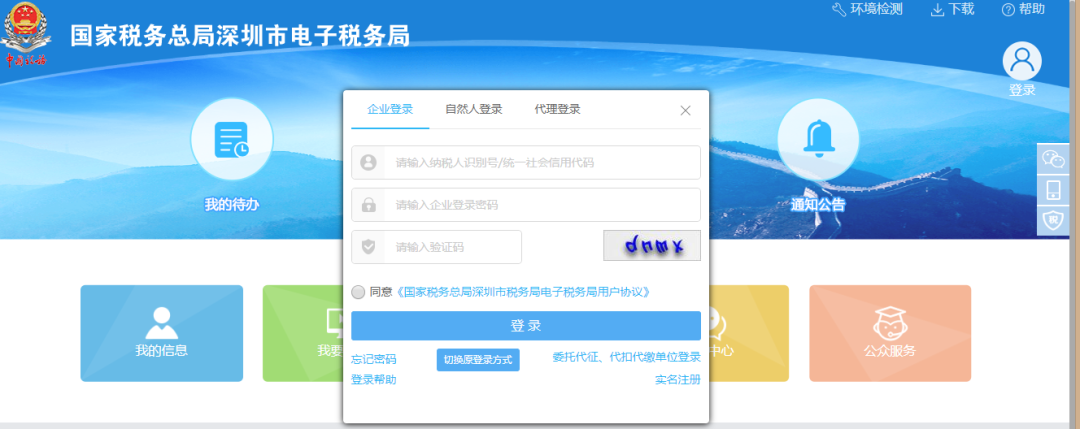Click the 帮助 text in header
The image size is (1080, 429).
(x=1032, y=9)
